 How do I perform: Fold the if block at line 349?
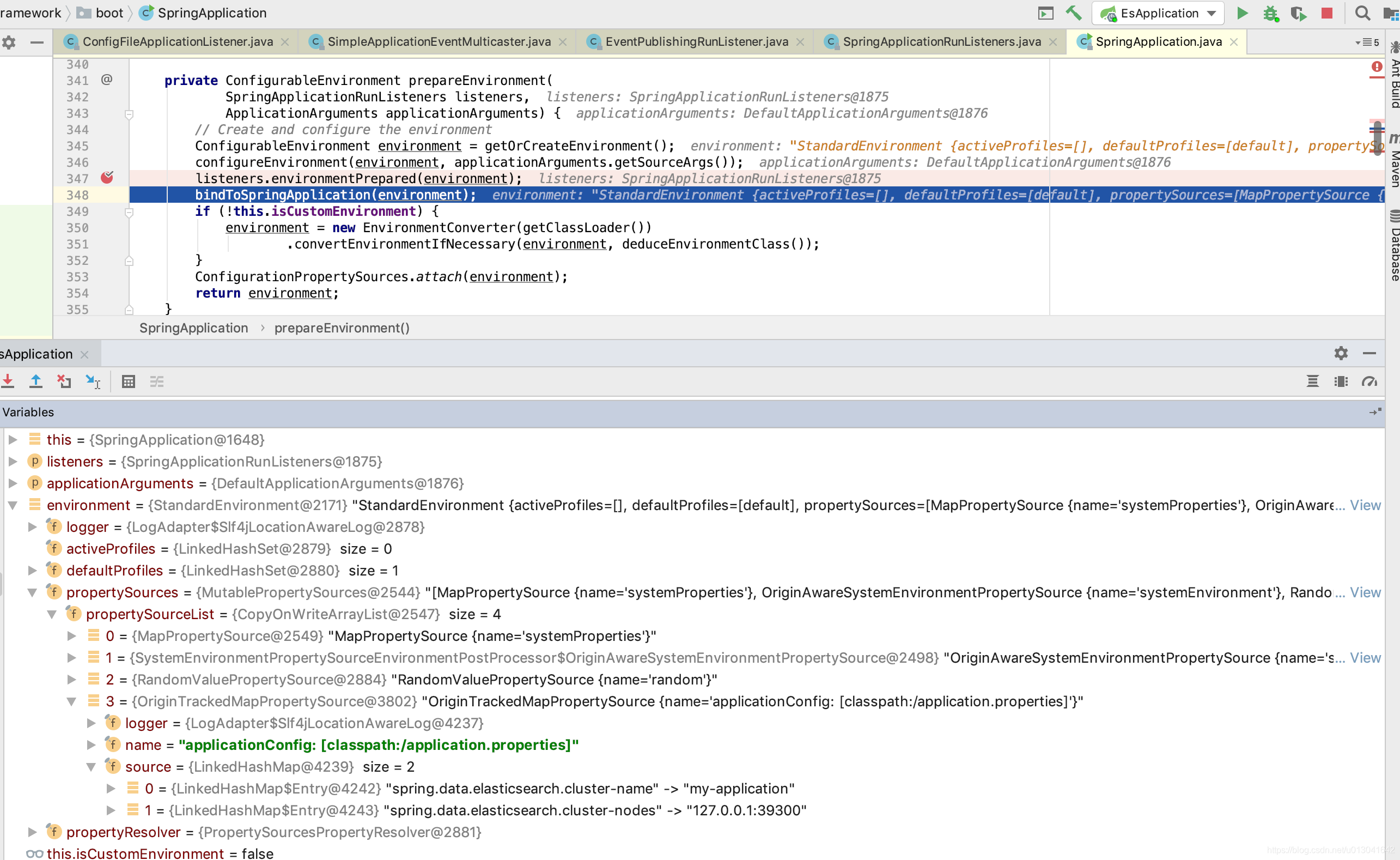(129, 212)
